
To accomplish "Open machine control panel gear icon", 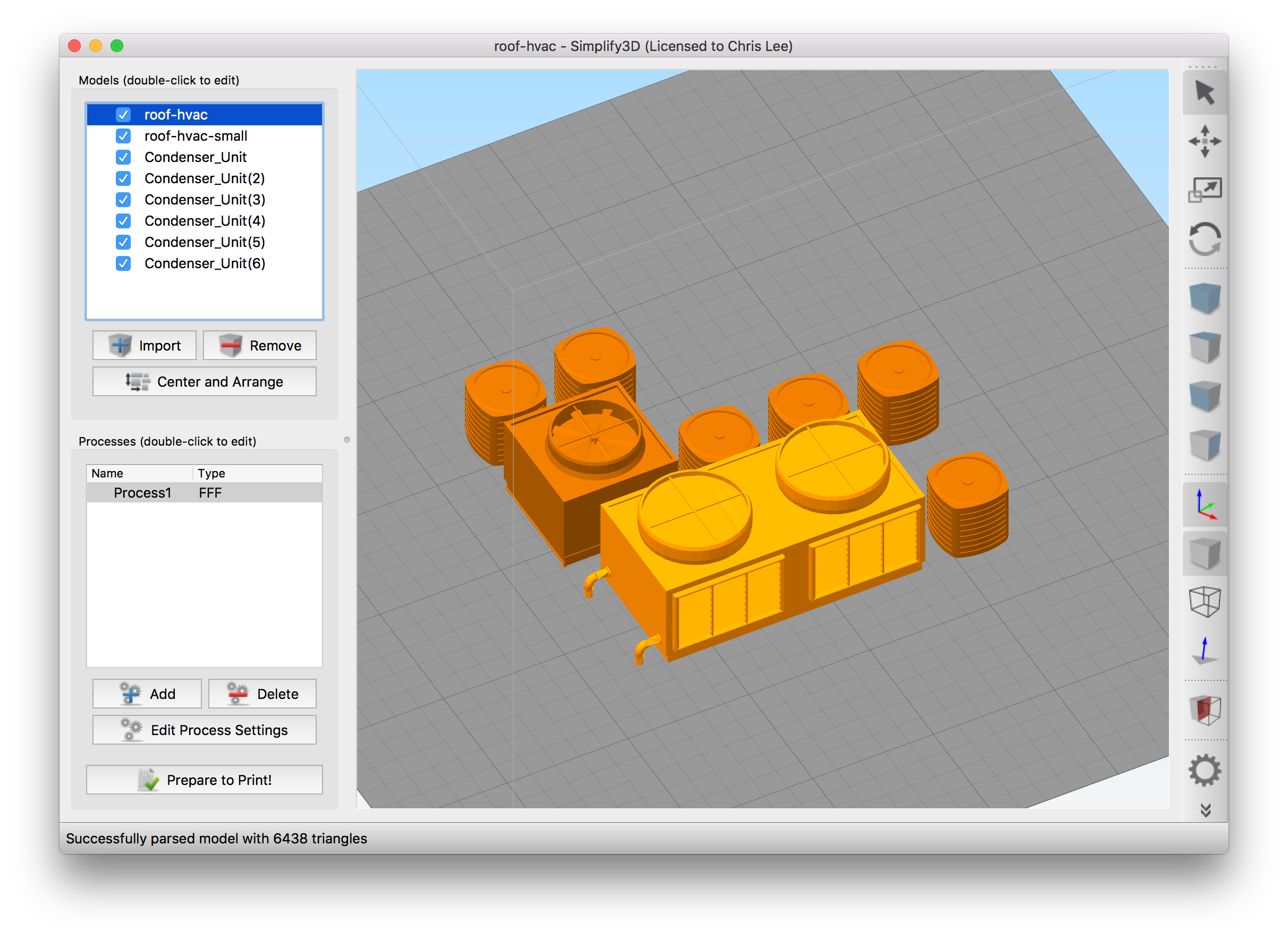I will coord(1205,770).
